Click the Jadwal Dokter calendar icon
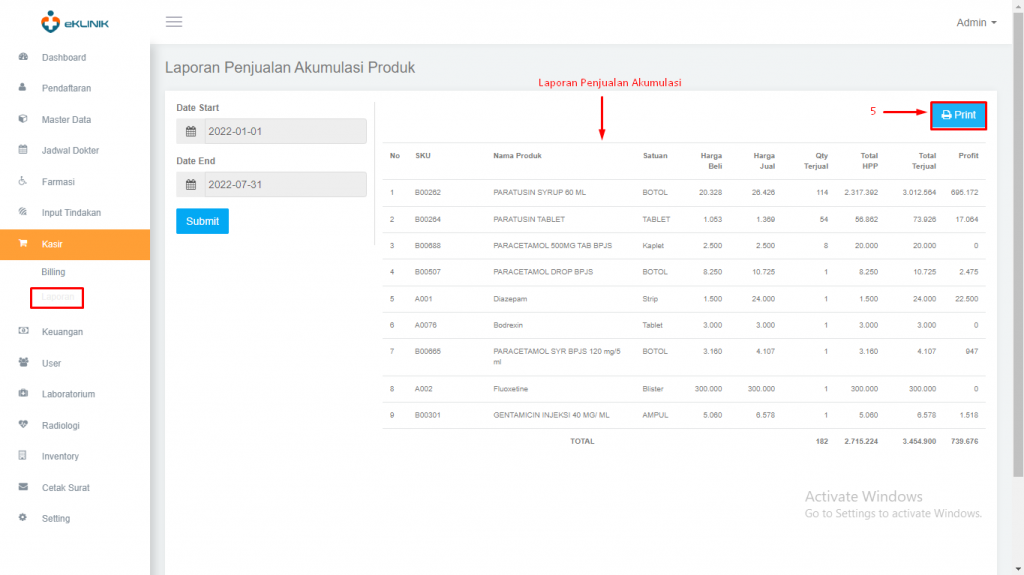1024x575 pixels. [23, 151]
